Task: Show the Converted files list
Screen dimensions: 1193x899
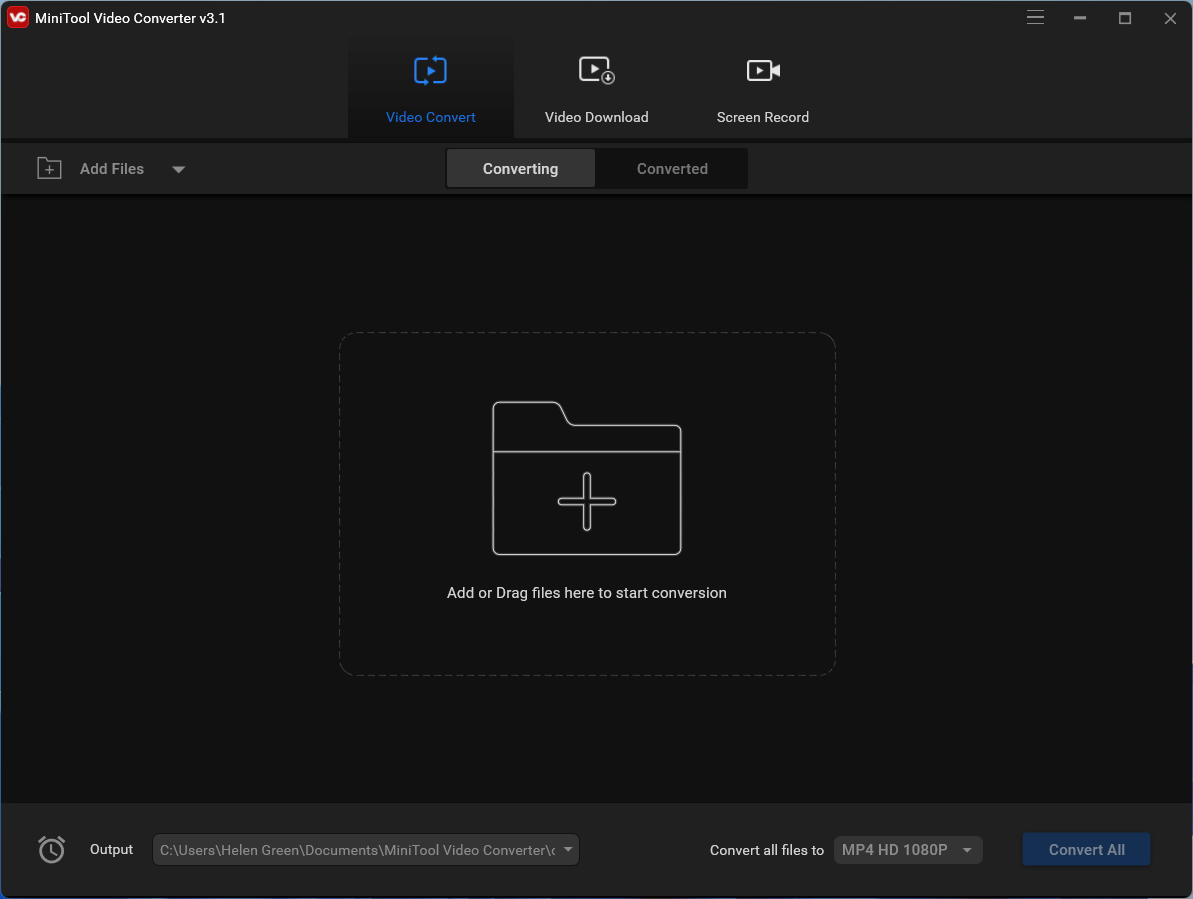Action: coord(672,169)
